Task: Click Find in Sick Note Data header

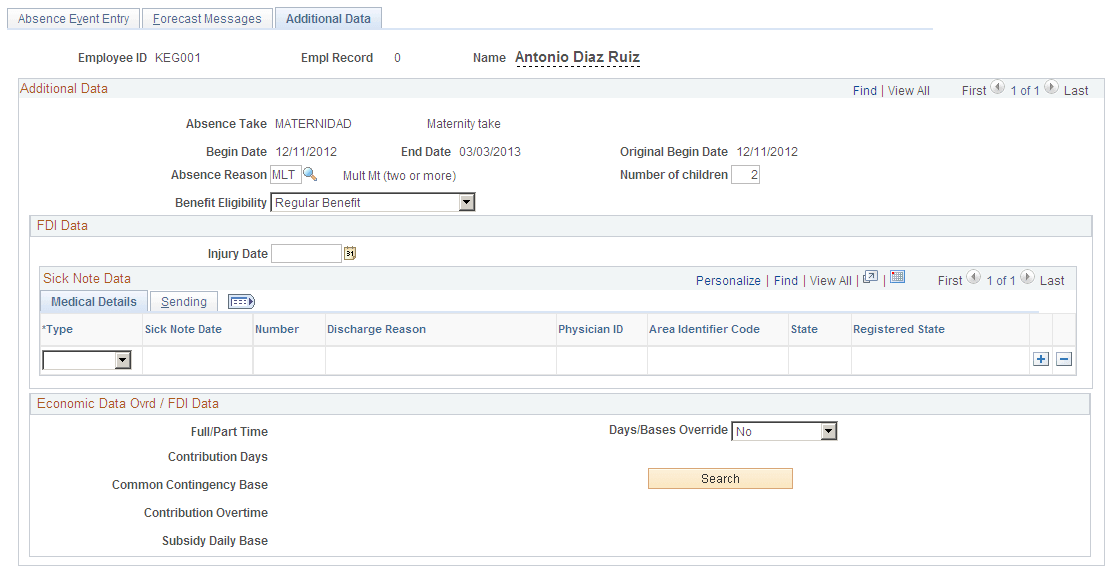Action: coord(786,280)
